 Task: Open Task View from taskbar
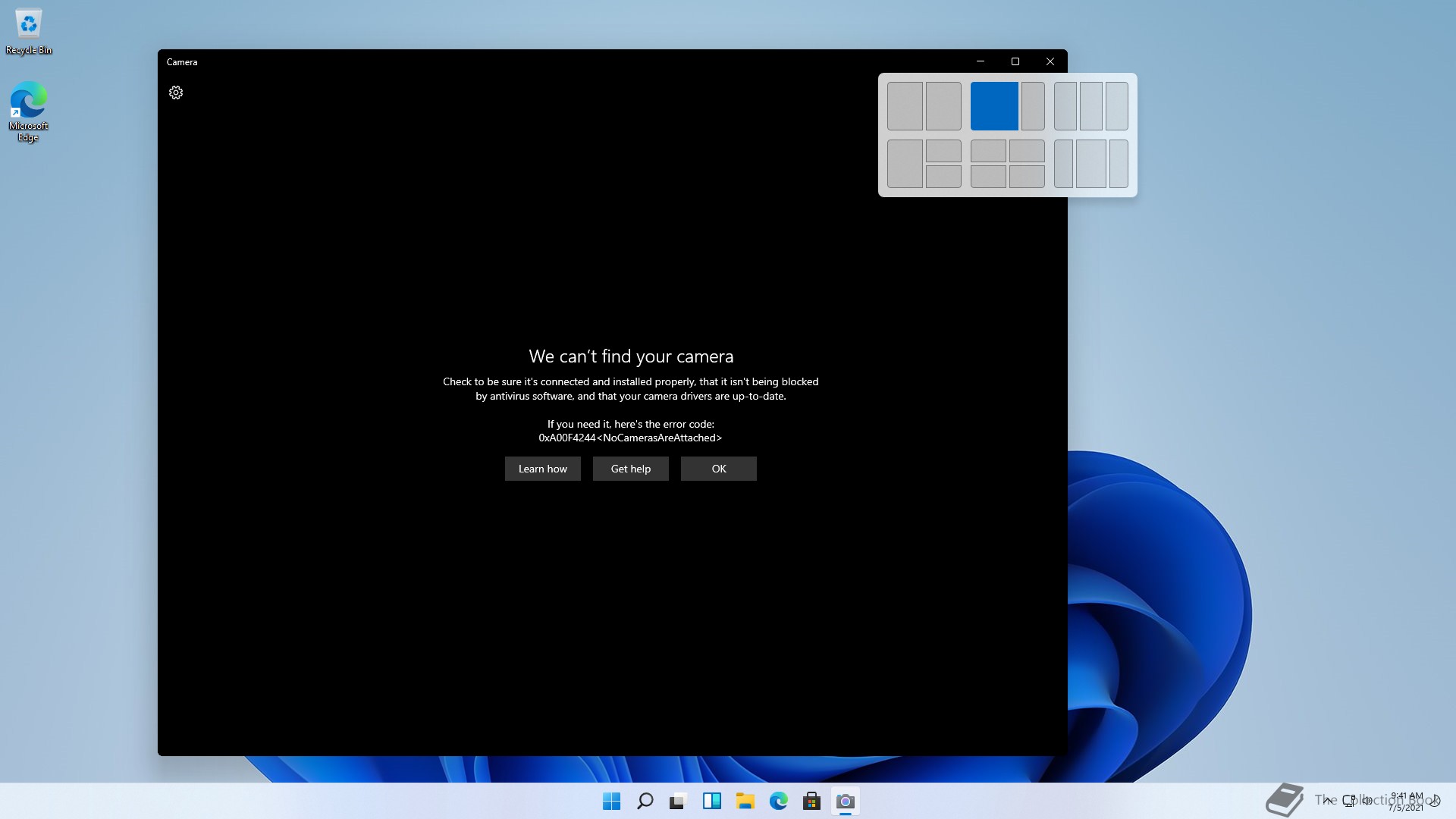(678, 802)
